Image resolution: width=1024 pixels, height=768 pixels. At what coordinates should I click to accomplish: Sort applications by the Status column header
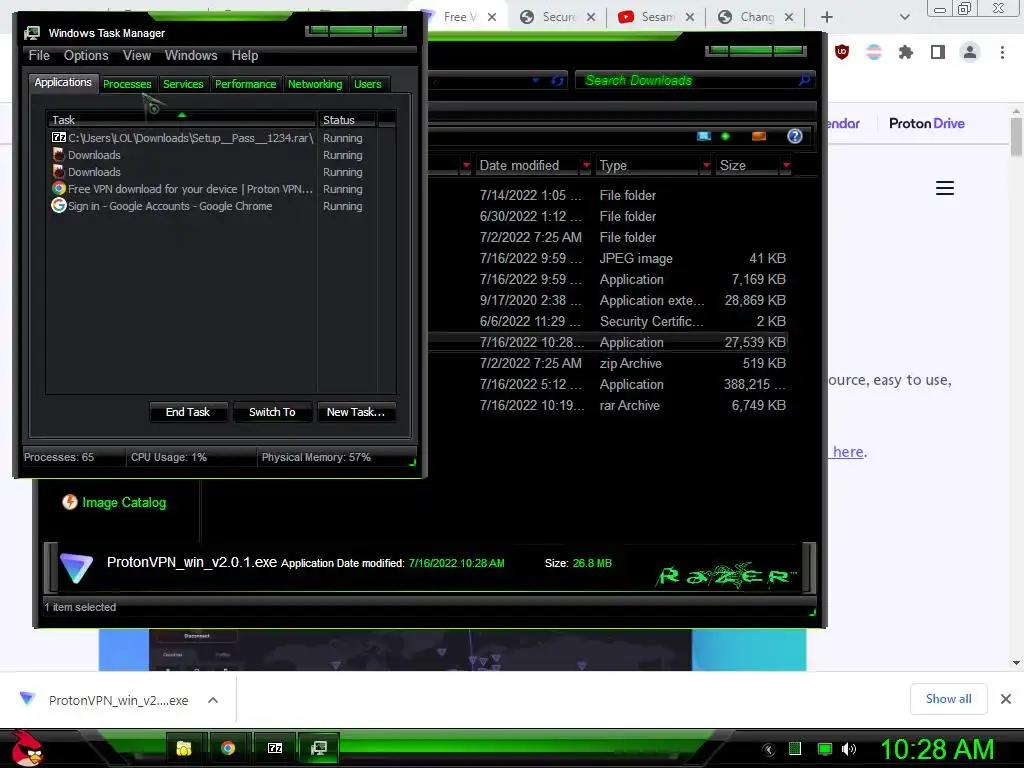pyautogui.click(x=347, y=120)
